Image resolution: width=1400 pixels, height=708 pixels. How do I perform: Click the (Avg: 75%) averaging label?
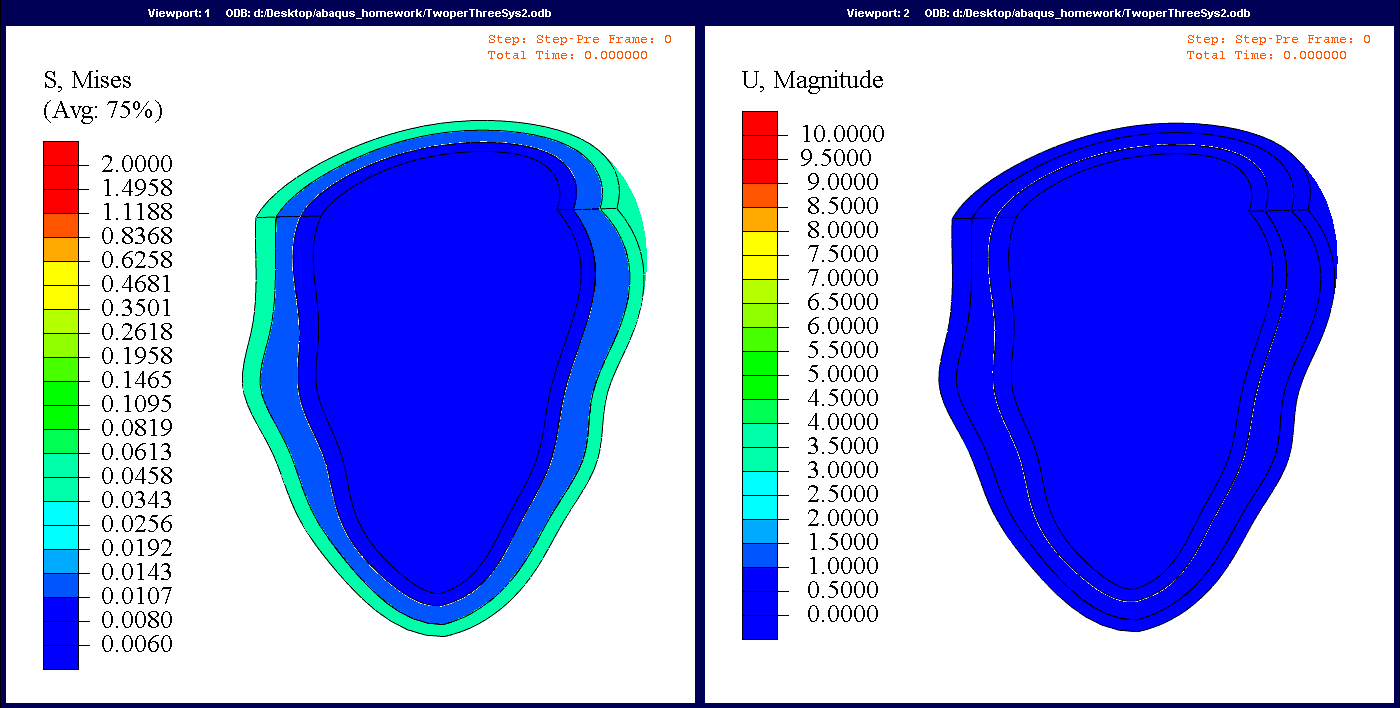click(x=102, y=110)
